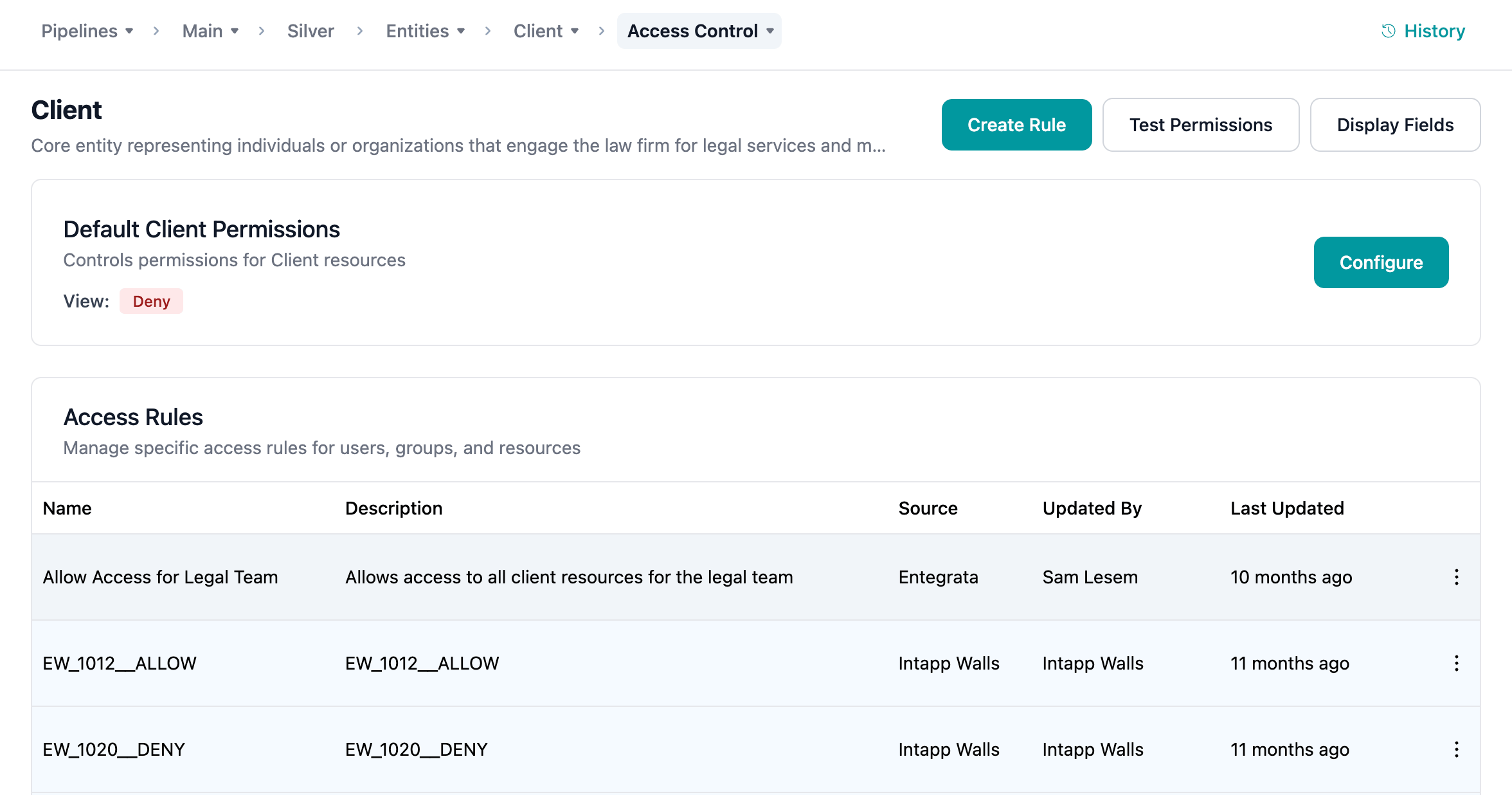Open kebab menu for EW_1012__ALLOW rule

click(x=1456, y=663)
